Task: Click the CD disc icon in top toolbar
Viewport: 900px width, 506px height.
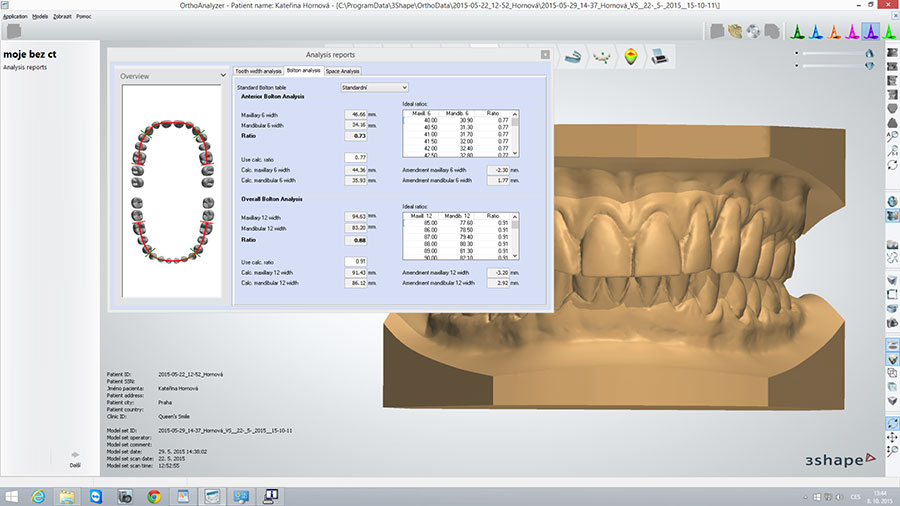Action: pyautogui.click(x=754, y=32)
